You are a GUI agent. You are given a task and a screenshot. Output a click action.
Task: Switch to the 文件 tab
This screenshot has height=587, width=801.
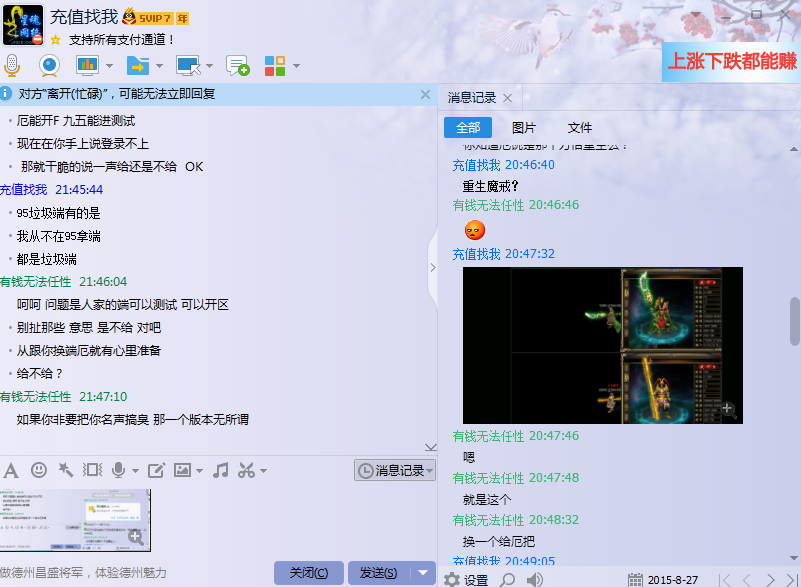pyautogui.click(x=580, y=128)
